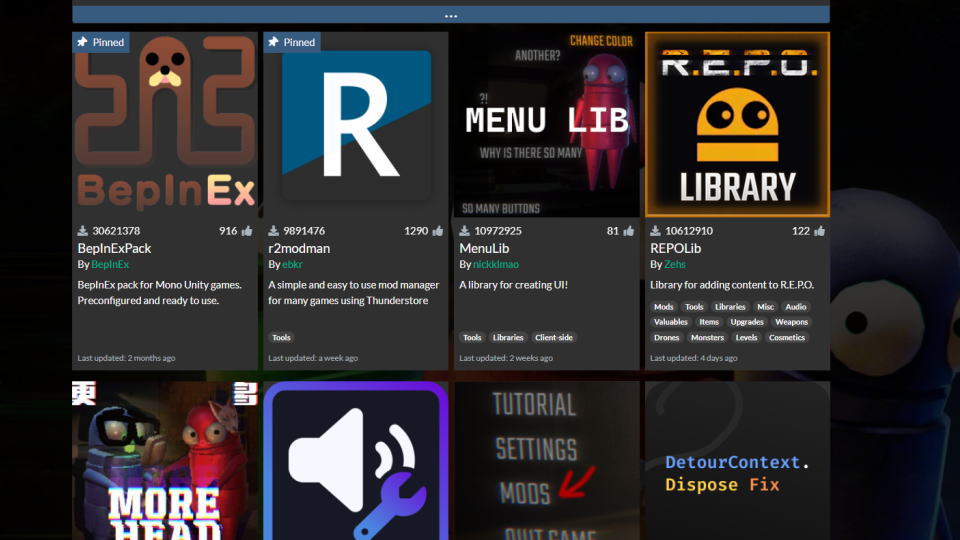This screenshot has height=540, width=960.
Task: Click 'Last updated: 2 months ago' text
Action: click(126, 358)
